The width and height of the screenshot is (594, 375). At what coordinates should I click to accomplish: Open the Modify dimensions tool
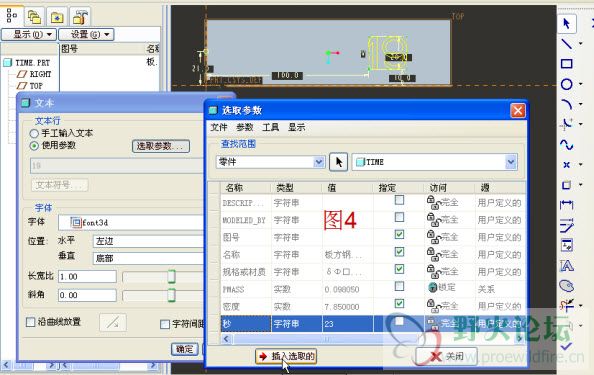click(x=567, y=225)
